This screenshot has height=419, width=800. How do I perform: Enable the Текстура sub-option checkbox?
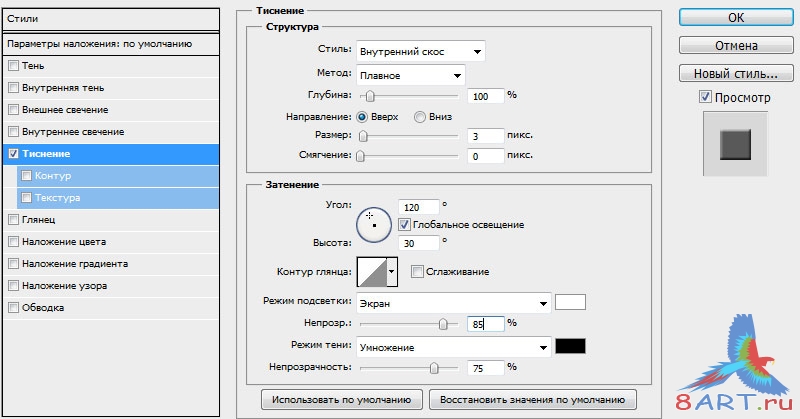pyautogui.click(x=27, y=198)
